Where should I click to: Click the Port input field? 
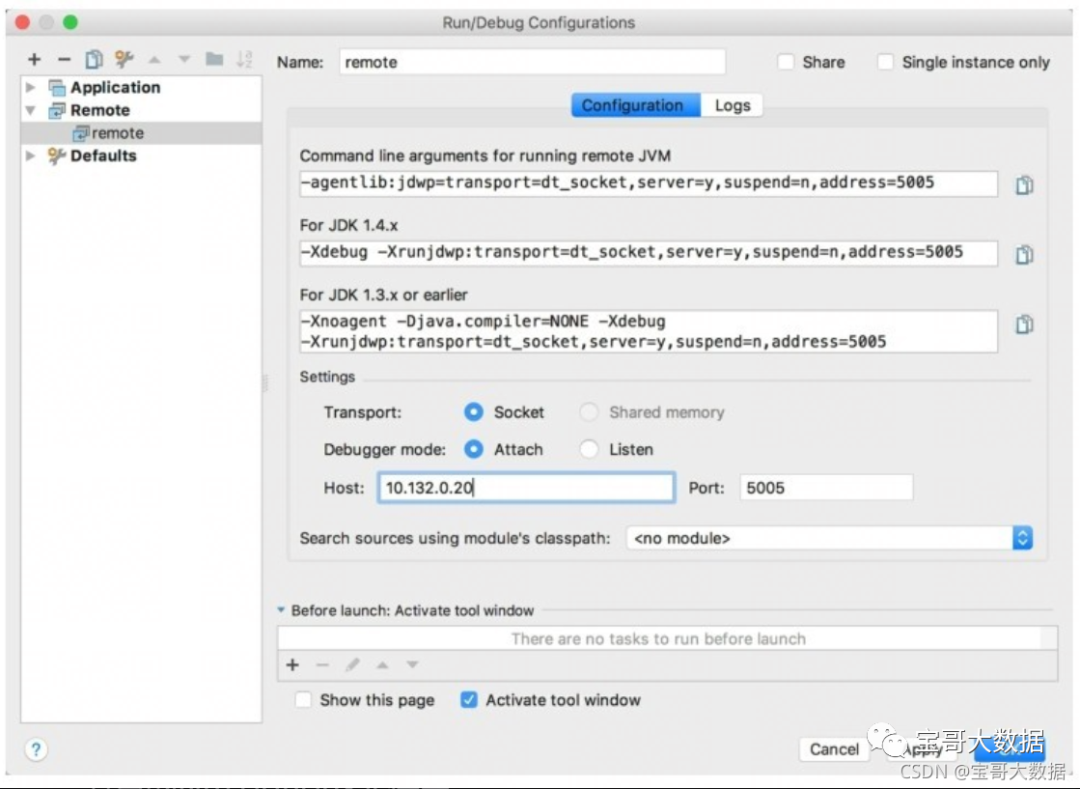pos(827,487)
